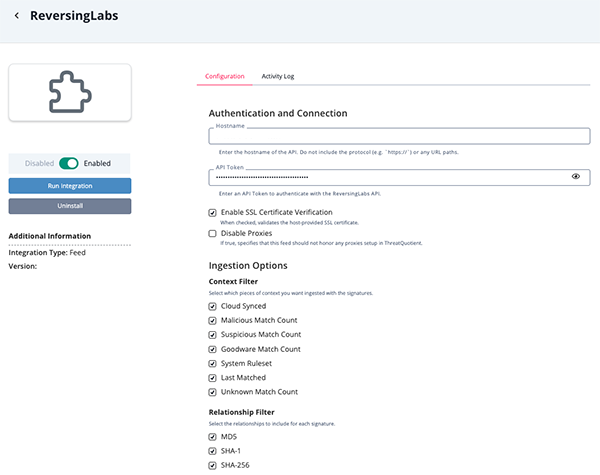600x475 pixels.
Task: Click the ReversingLabs page title
Action: point(74,16)
